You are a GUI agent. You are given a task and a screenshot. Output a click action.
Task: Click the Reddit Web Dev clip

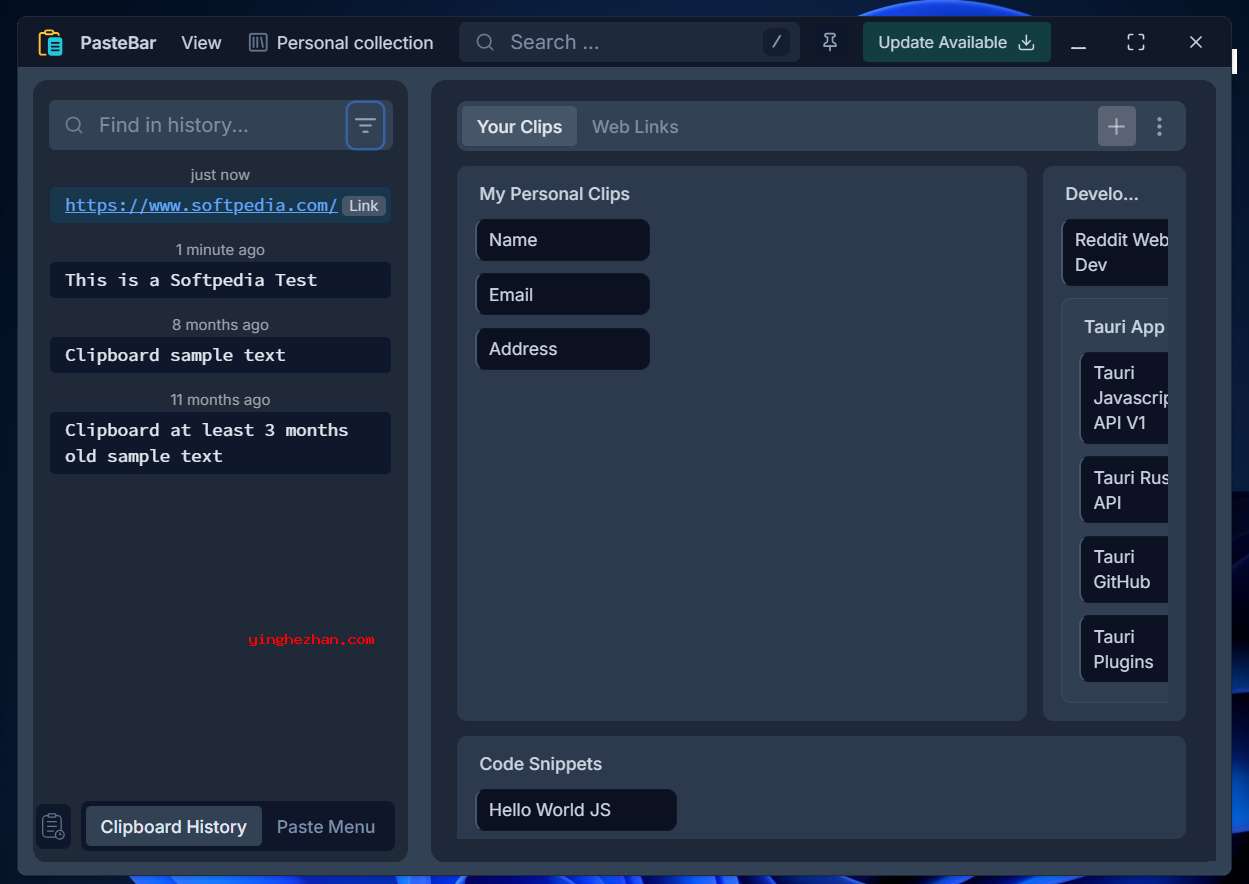coord(1115,252)
